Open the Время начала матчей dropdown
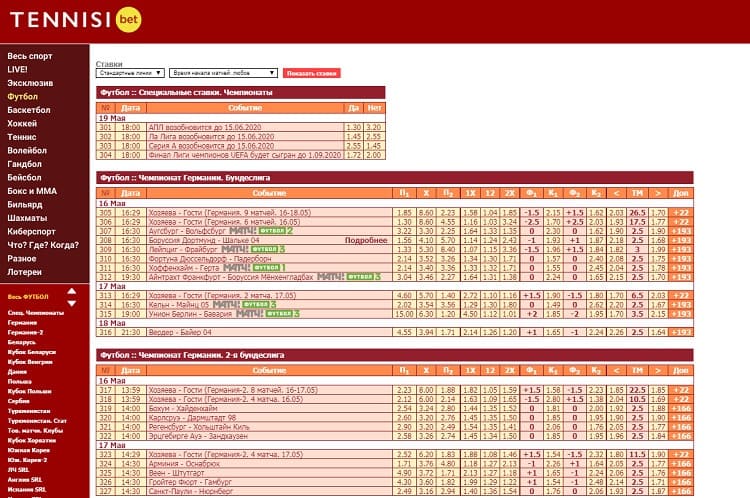750x498 pixels. 223,73
